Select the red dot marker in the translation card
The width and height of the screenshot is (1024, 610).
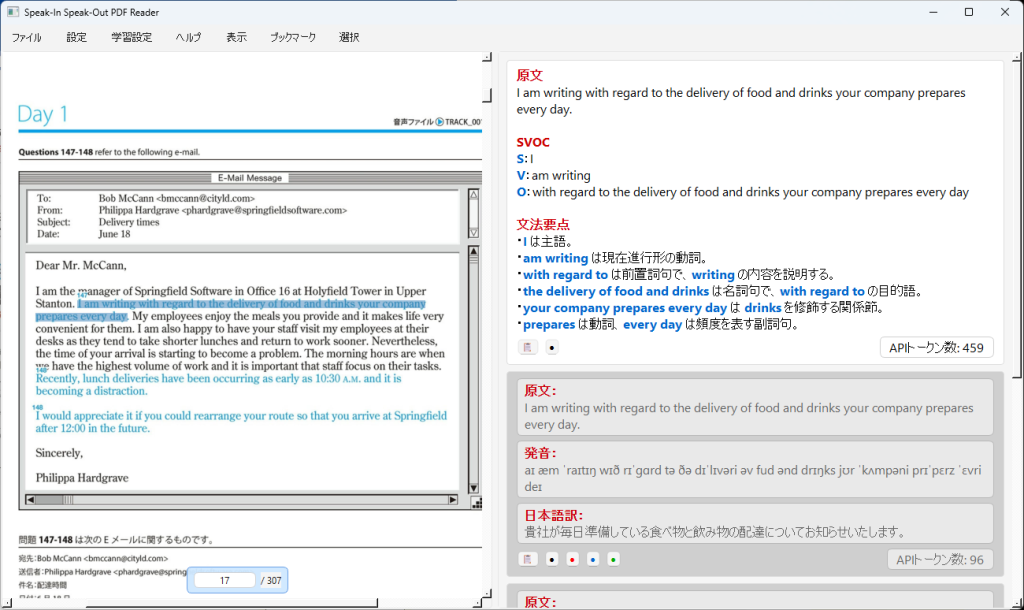(x=572, y=559)
